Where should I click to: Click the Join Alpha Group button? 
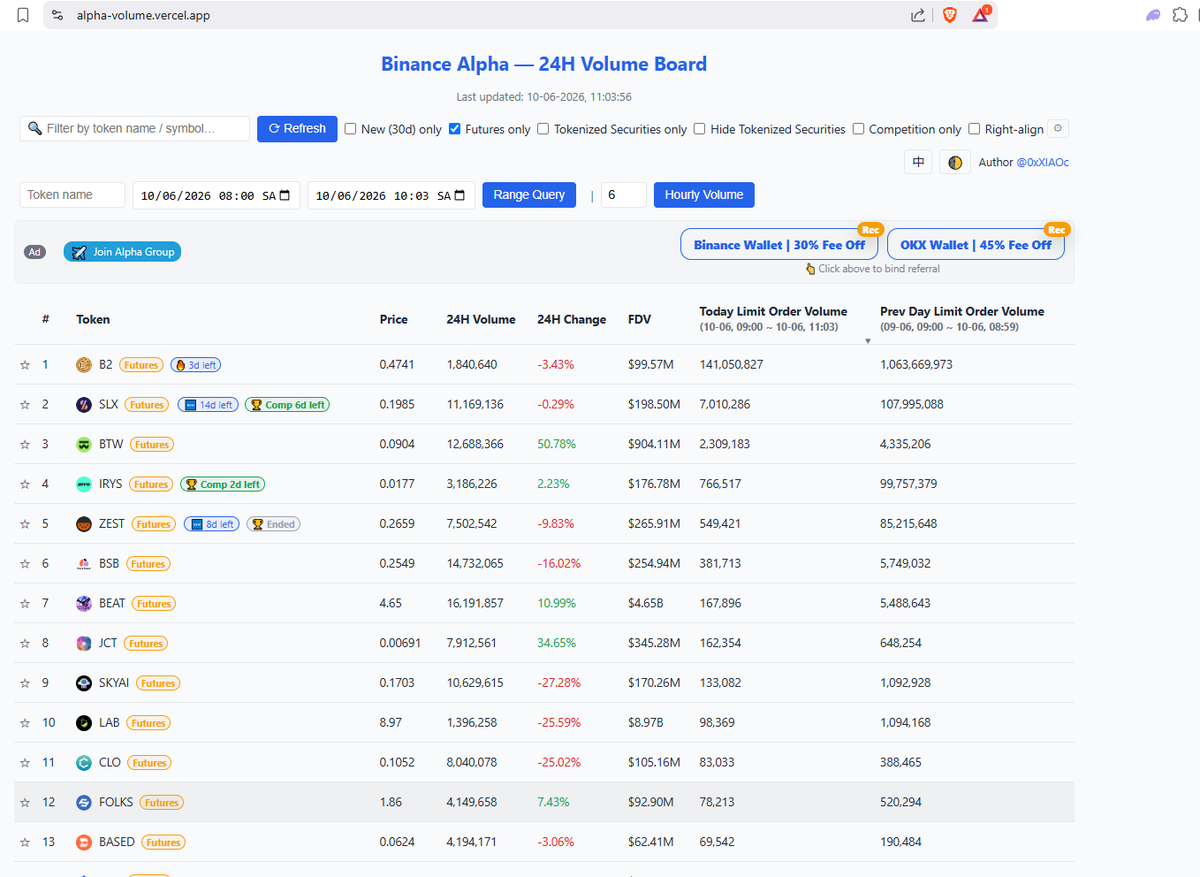122,252
